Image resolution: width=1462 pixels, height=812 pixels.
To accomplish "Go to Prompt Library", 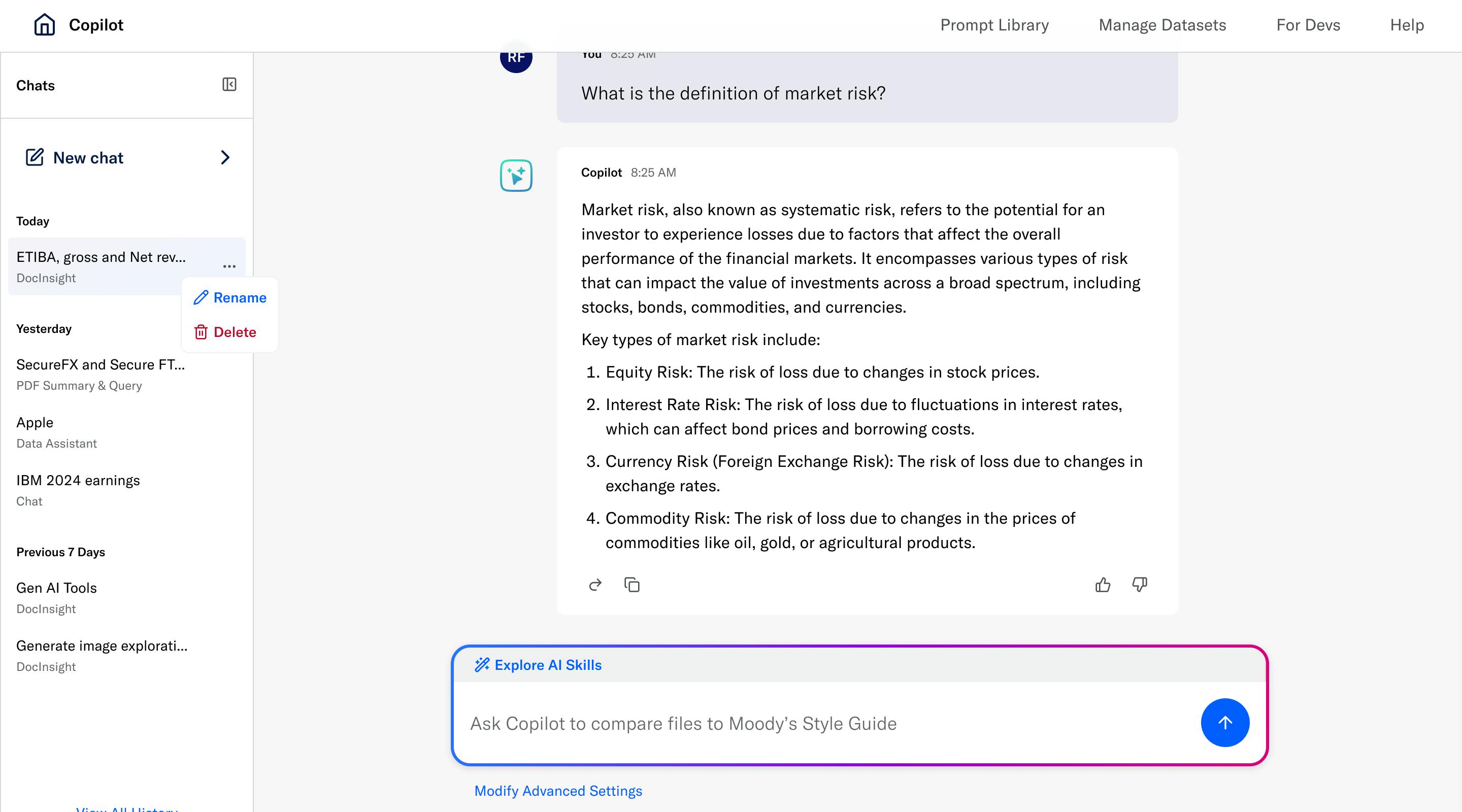I will pyautogui.click(x=994, y=25).
